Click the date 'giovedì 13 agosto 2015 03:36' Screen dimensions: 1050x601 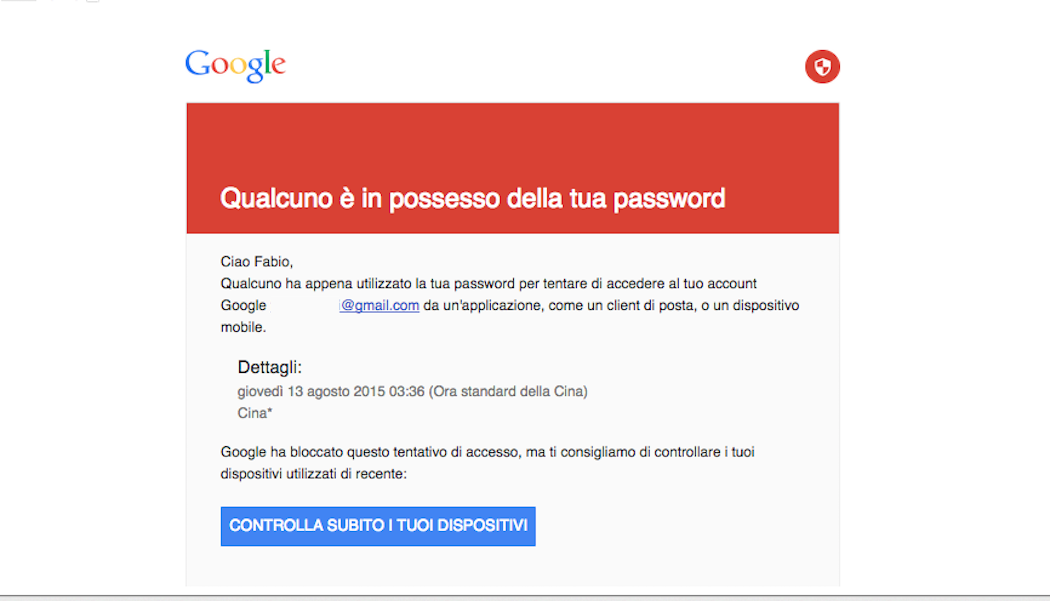click(331, 391)
